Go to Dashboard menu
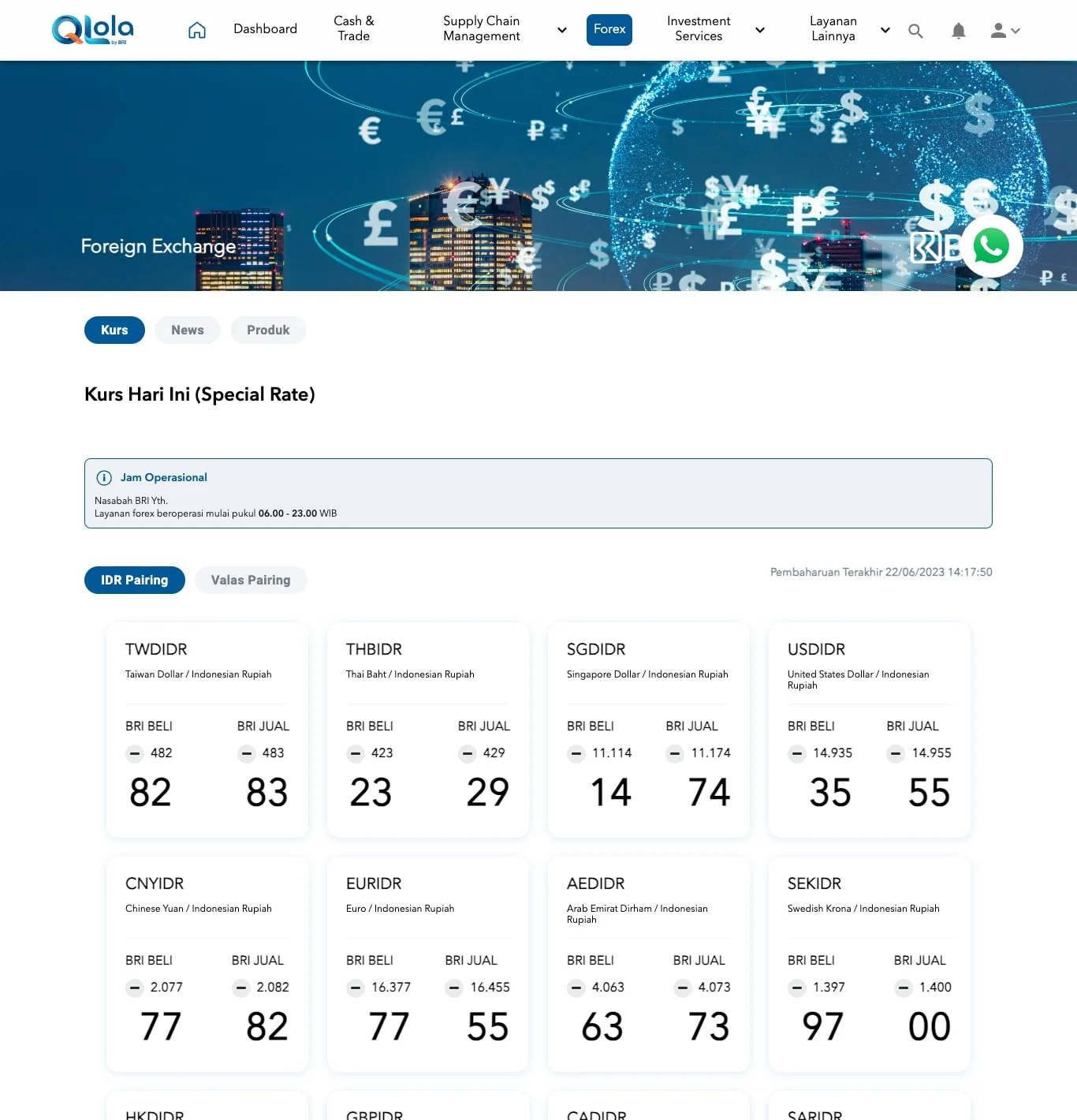This screenshot has height=1120, width=1077. click(x=265, y=29)
